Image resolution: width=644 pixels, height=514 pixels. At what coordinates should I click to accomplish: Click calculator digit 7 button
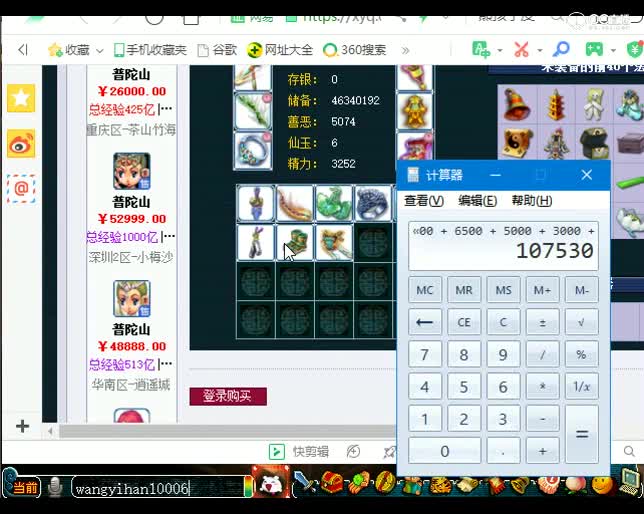pyautogui.click(x=425, y=354)
